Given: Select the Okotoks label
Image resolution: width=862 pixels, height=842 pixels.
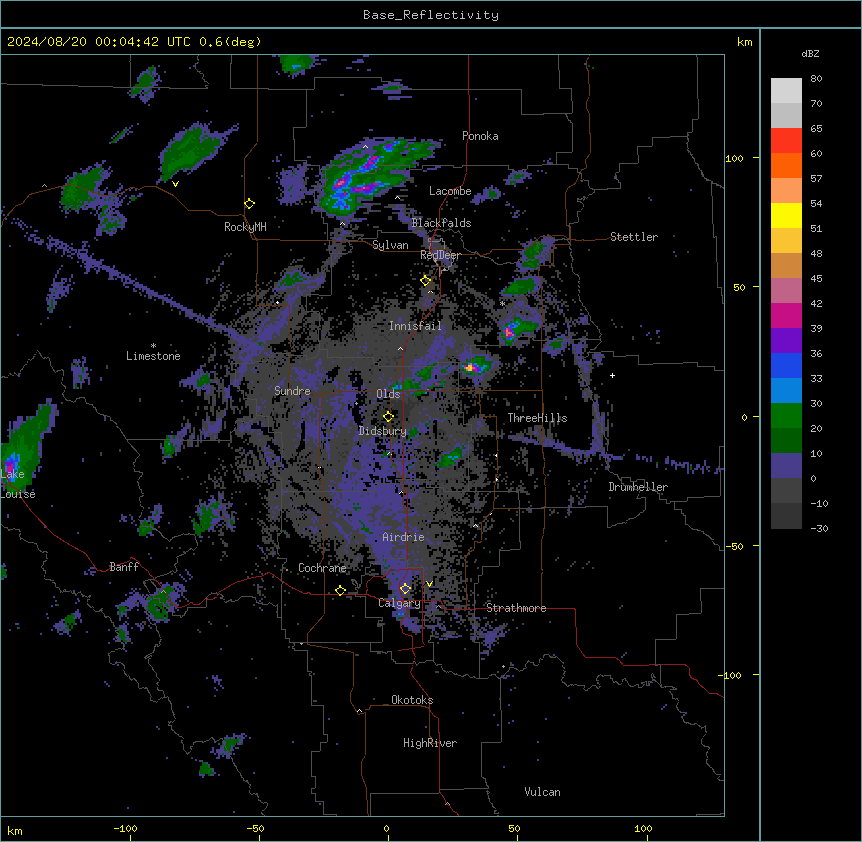Looking at the screenshot, I should [412, 700].
